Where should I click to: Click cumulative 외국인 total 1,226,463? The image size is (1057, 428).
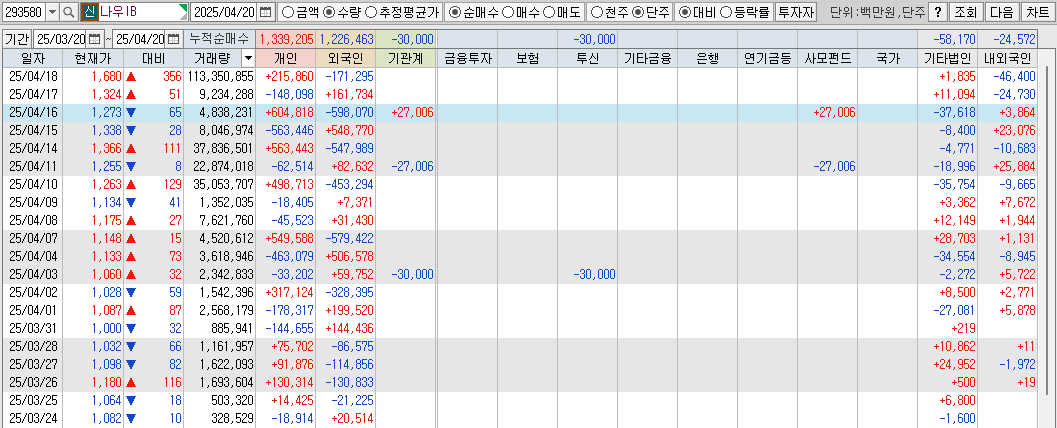point(346,40)
